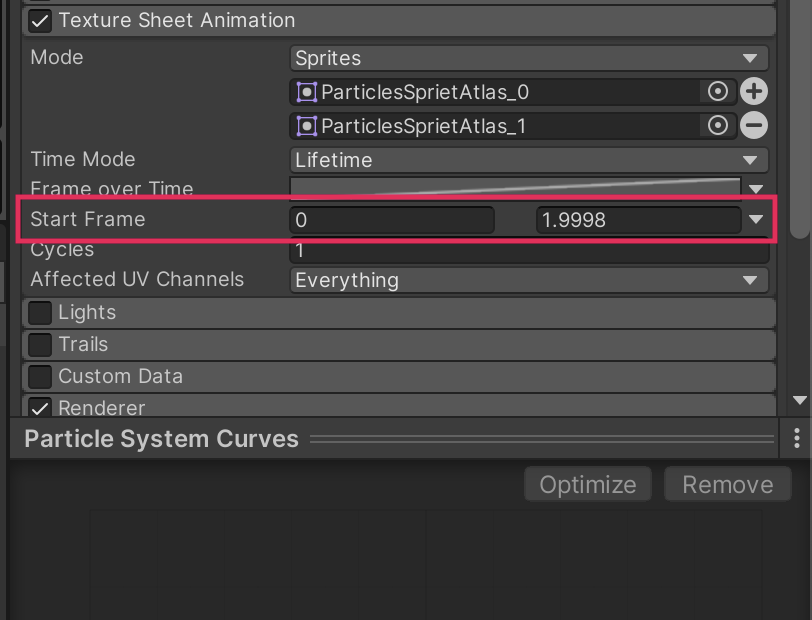
Task: Click the object picker for ParticlesSprietAtlas_1
Action: [x=717, y=125]
